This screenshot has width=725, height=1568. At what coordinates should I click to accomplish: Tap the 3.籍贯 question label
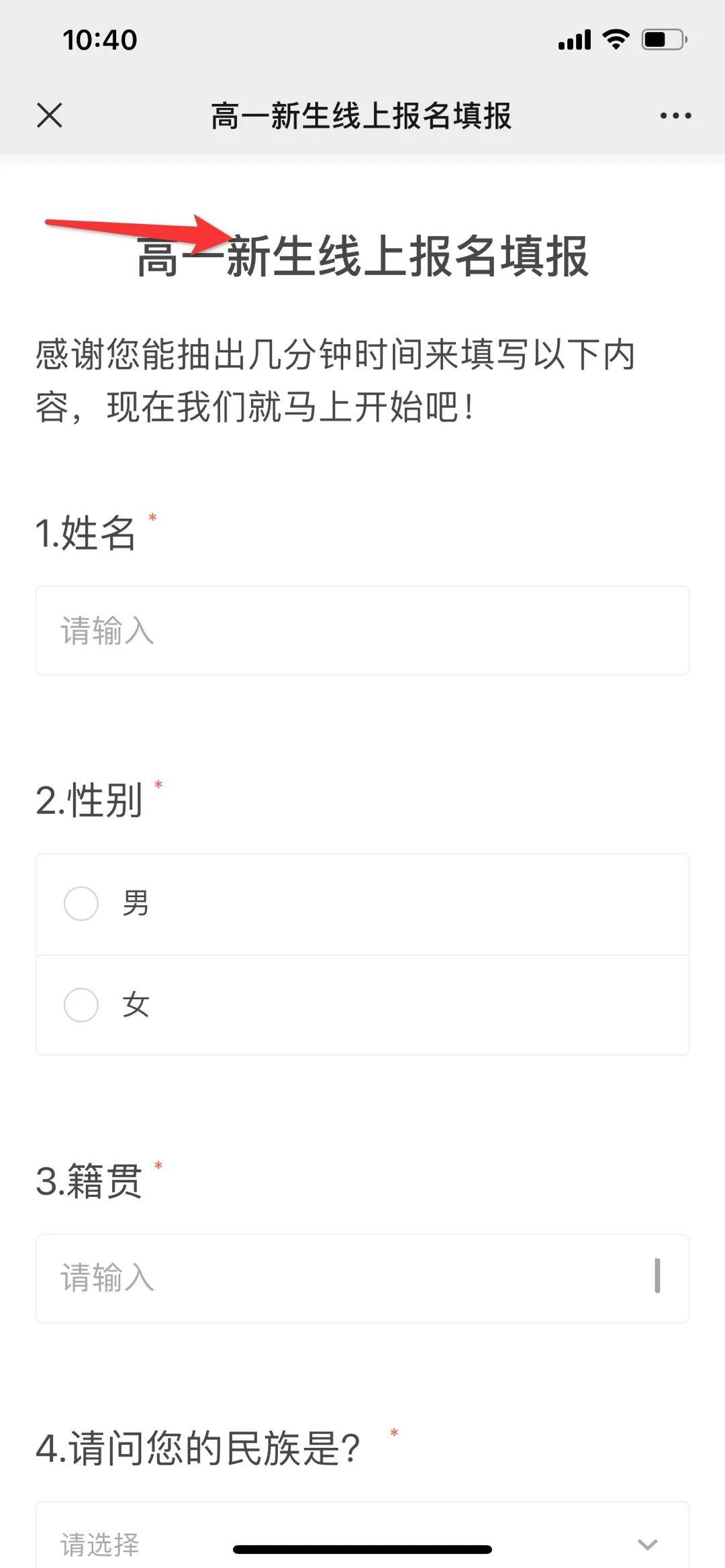point(89,1181)
